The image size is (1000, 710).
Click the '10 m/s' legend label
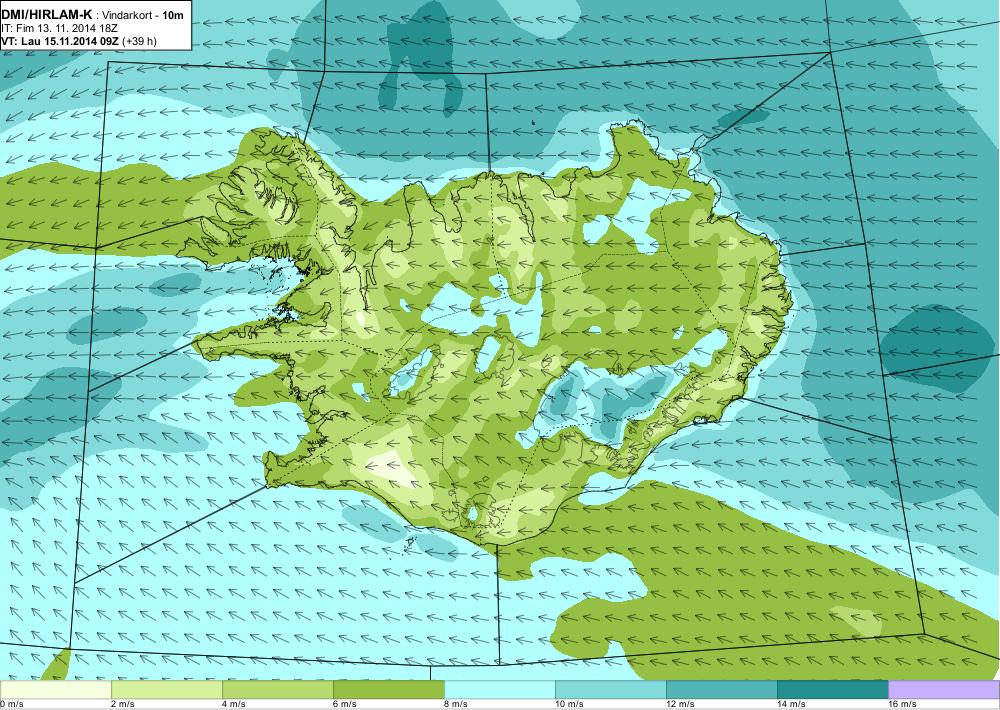click(x=570, y=704)
